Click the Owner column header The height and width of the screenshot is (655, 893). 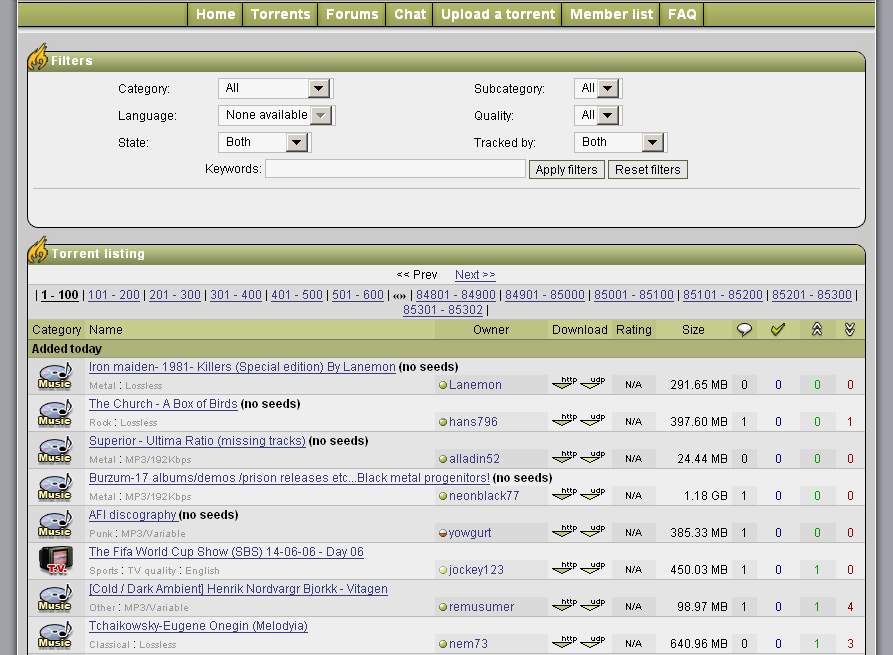[x=491, y=330]
